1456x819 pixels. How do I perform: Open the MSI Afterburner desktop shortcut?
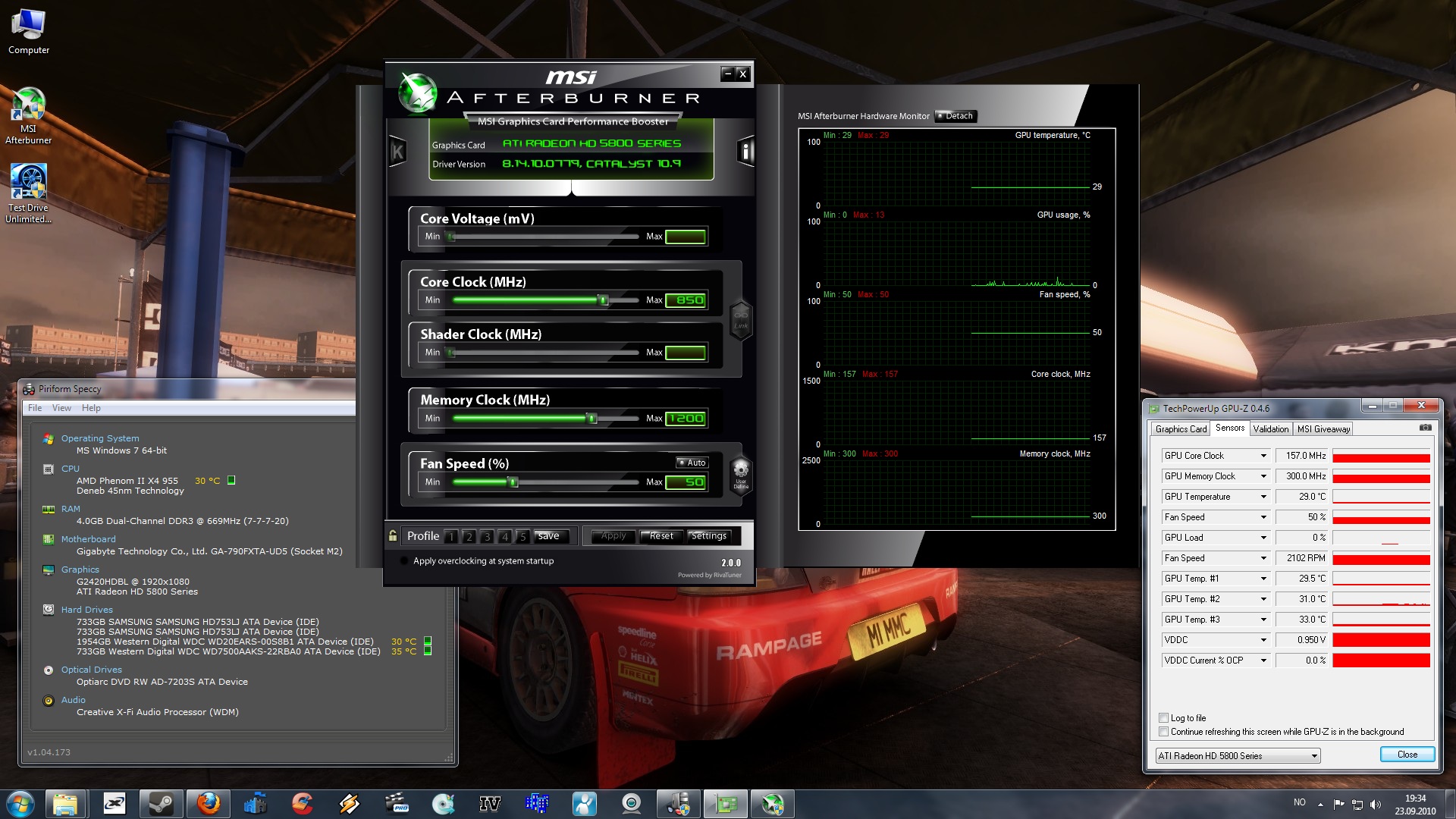29,115
